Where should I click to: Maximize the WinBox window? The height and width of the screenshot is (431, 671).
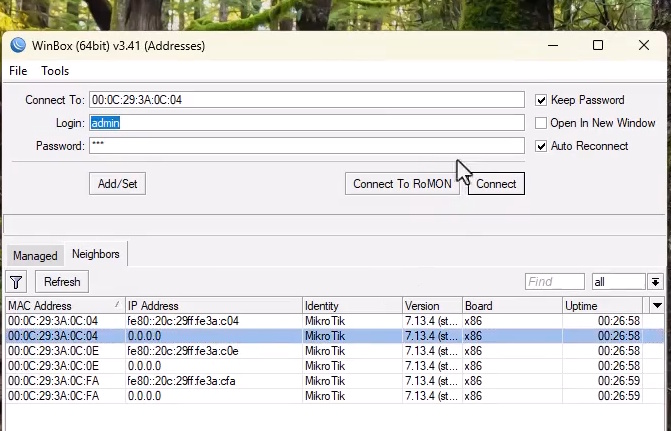click(598, 45)
